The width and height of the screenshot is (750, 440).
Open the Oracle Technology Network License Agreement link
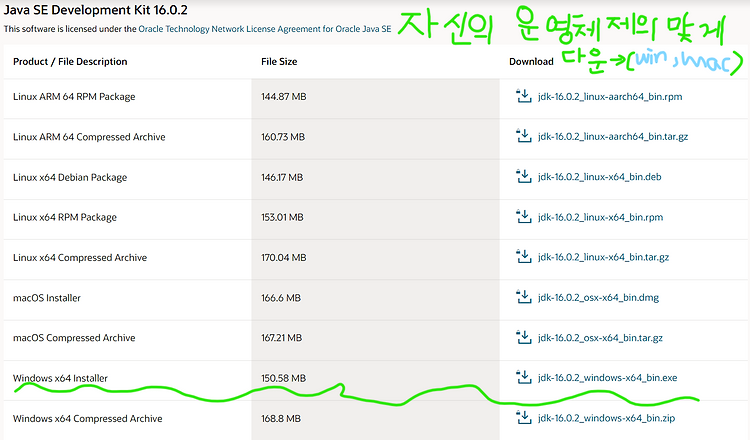(x=265, y=29)
